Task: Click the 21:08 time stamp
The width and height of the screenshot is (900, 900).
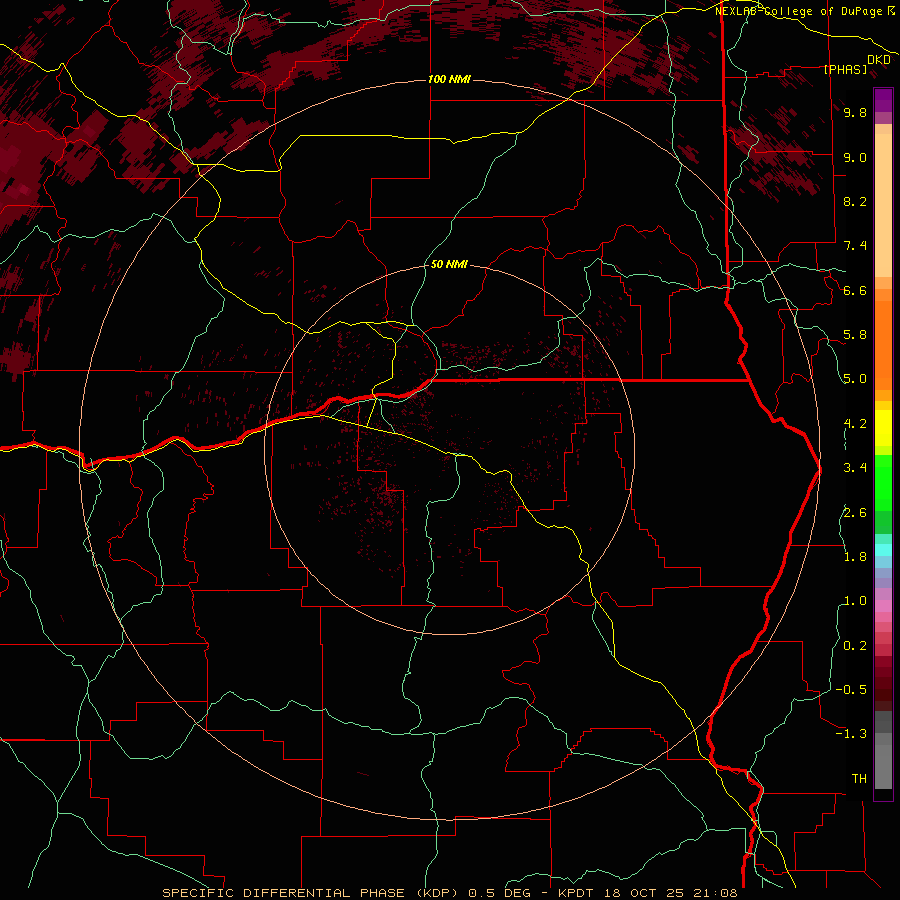Action: (715, 893)
